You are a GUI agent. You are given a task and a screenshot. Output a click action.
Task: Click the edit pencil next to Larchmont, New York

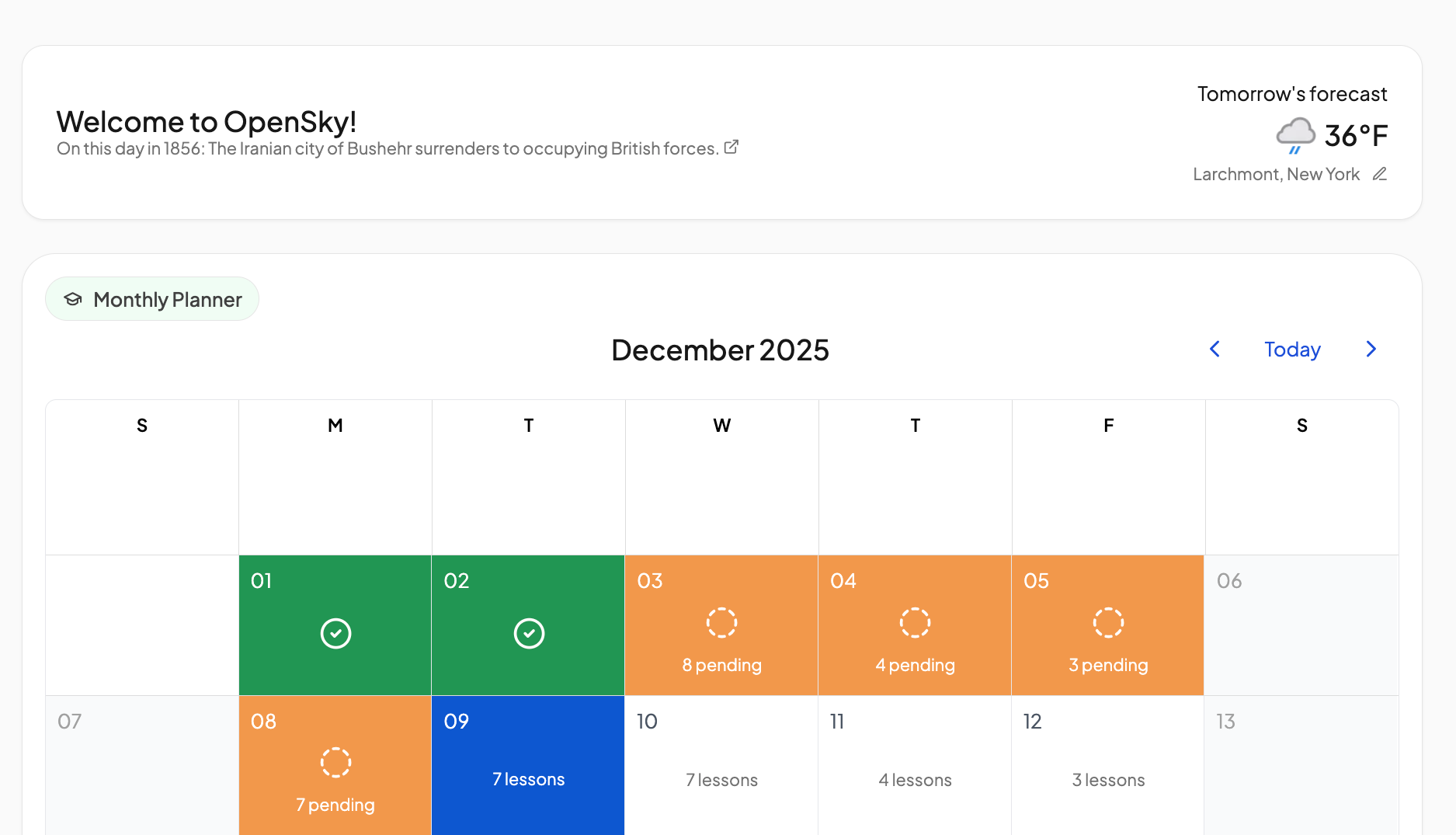click(x=1379, y=174)
